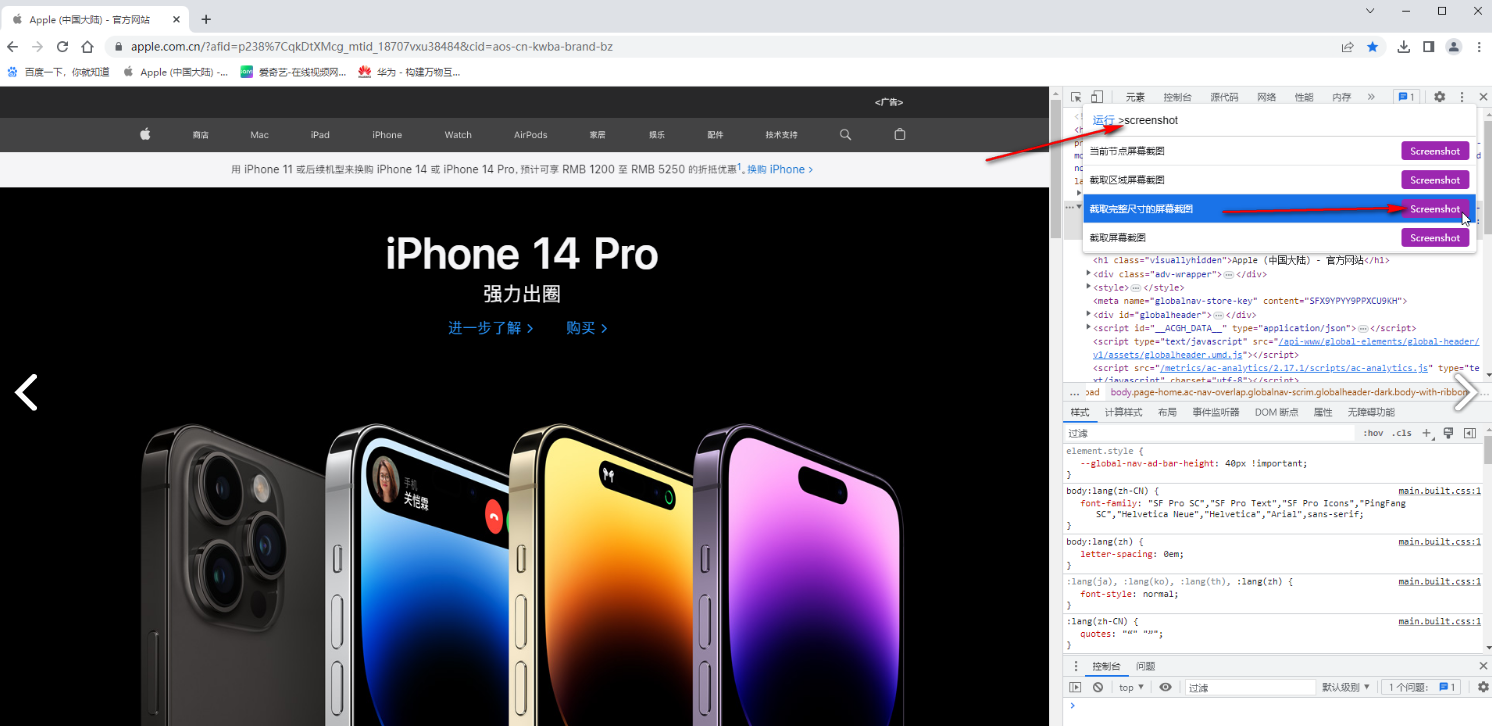The height and width of the screenshot is (726, 1492).
Task: Open the 计算样式 (Computed) tab
Action: click(1123, 412)
